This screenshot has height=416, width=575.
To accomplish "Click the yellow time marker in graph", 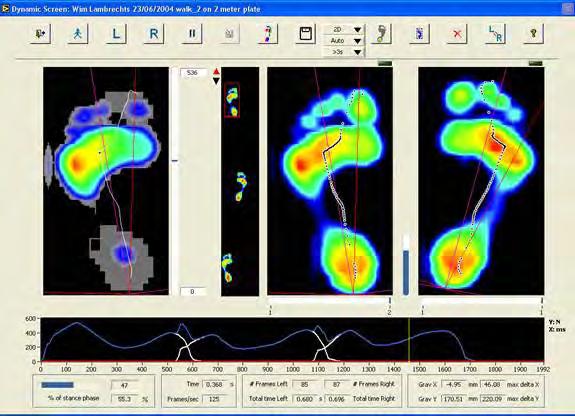I will tap(409, 340).
